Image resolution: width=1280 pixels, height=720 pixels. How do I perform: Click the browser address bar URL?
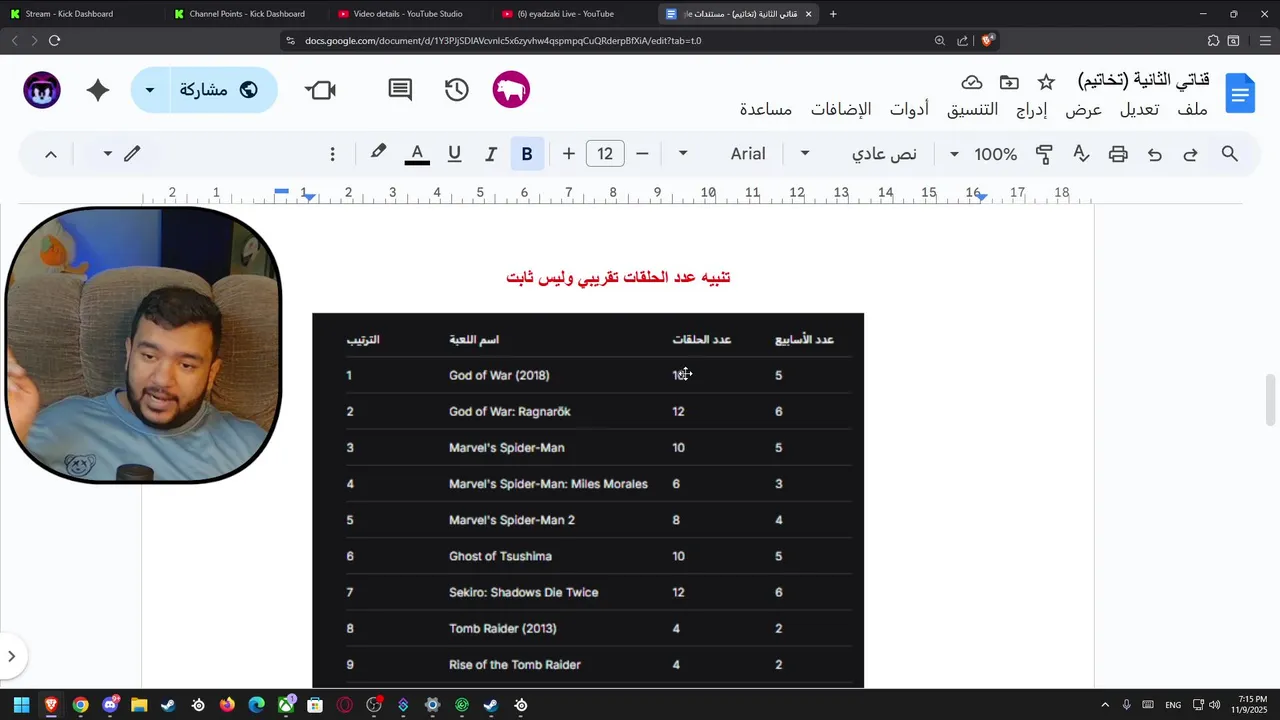pyautogui.click(x=503, y=41)
